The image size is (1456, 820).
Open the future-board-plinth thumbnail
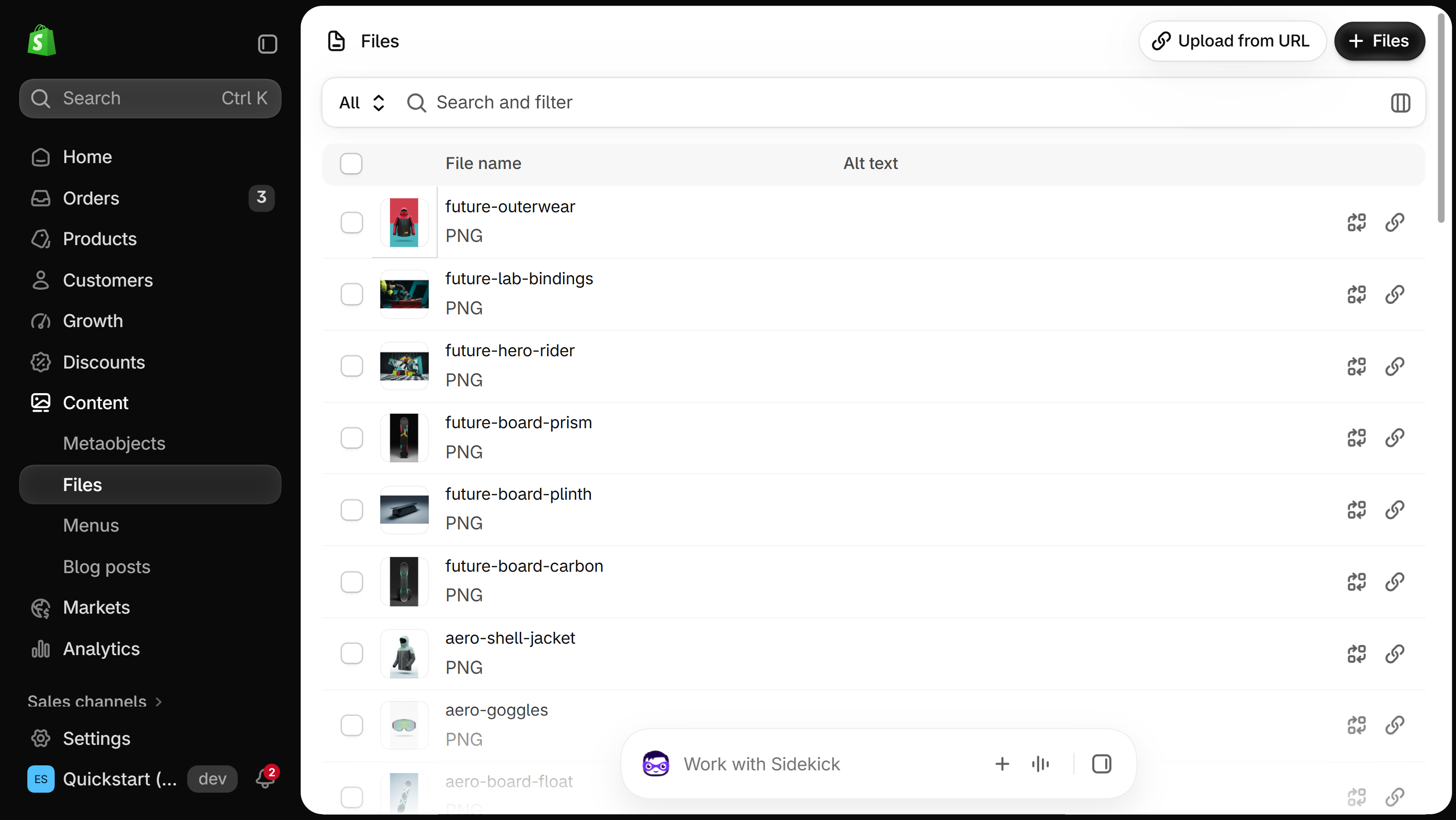click(x=404, y=510)
